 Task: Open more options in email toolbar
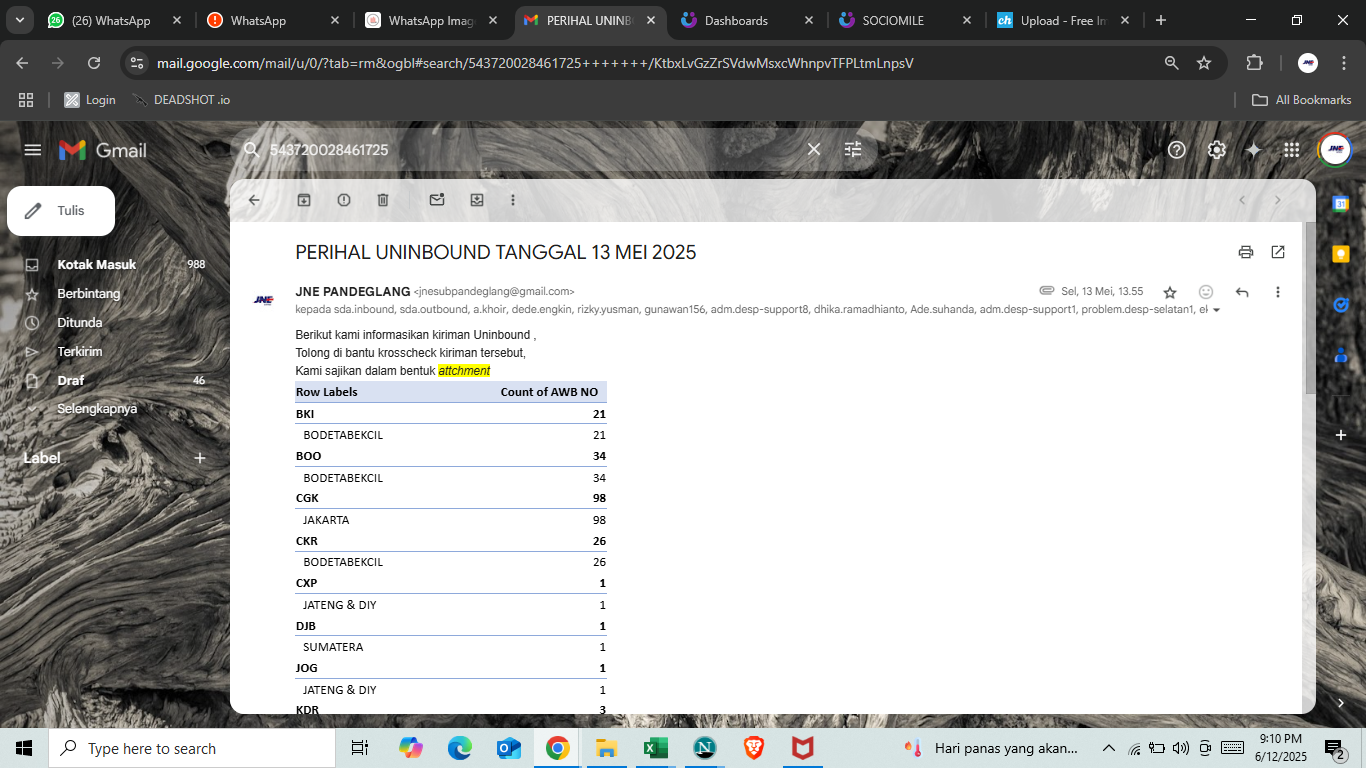(513, 200)
